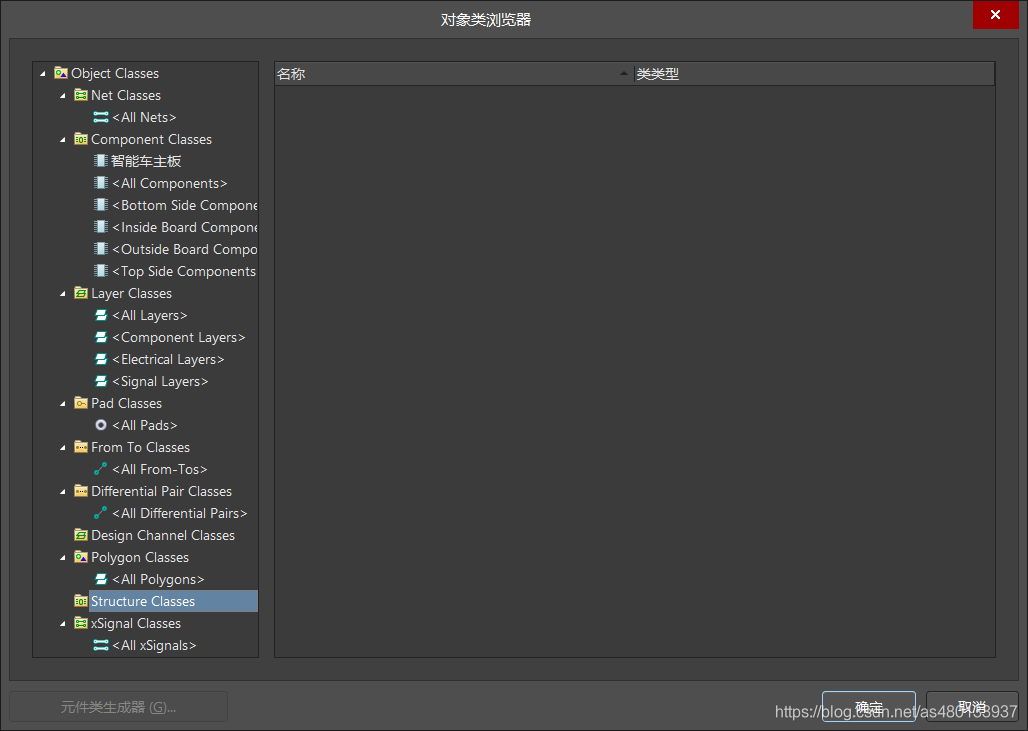Click the Net Classes folder icon
This screenshot has height=731, width=1028.
pos(81,95)
